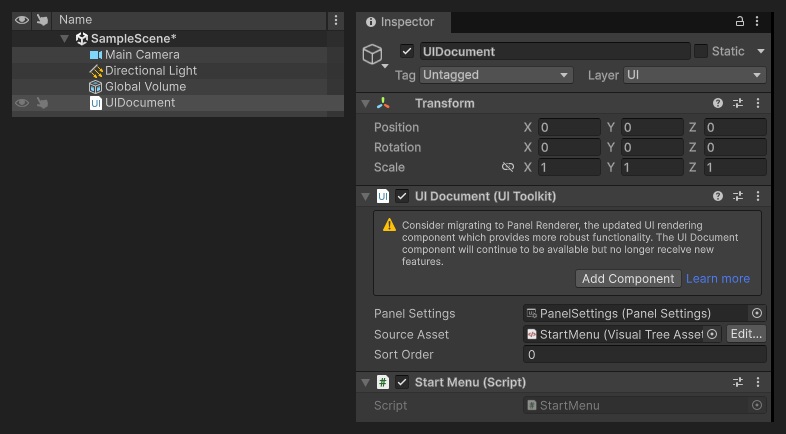This screenshot has height=434, width=786.
Task: Open the Tag dropdown showing Untagged
Action: click(x=496, y=75)
